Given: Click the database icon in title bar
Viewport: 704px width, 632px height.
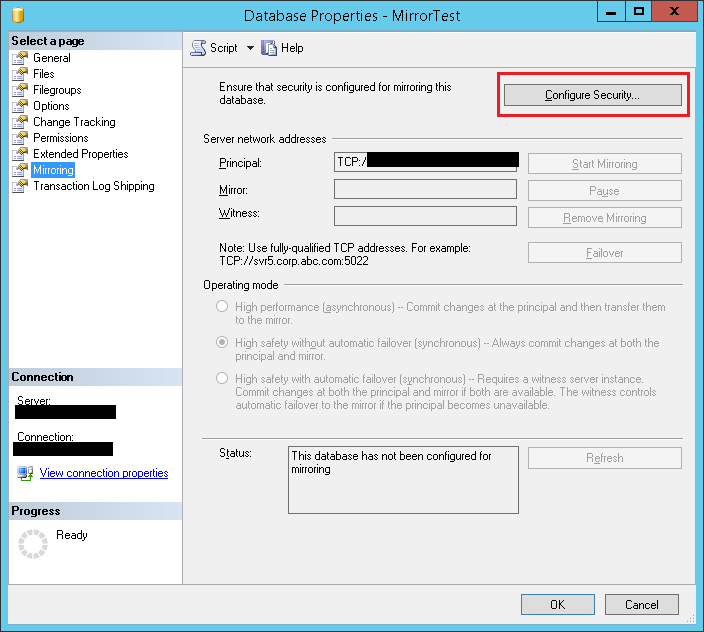Looking at the screenshot, I should click(16, 16).
